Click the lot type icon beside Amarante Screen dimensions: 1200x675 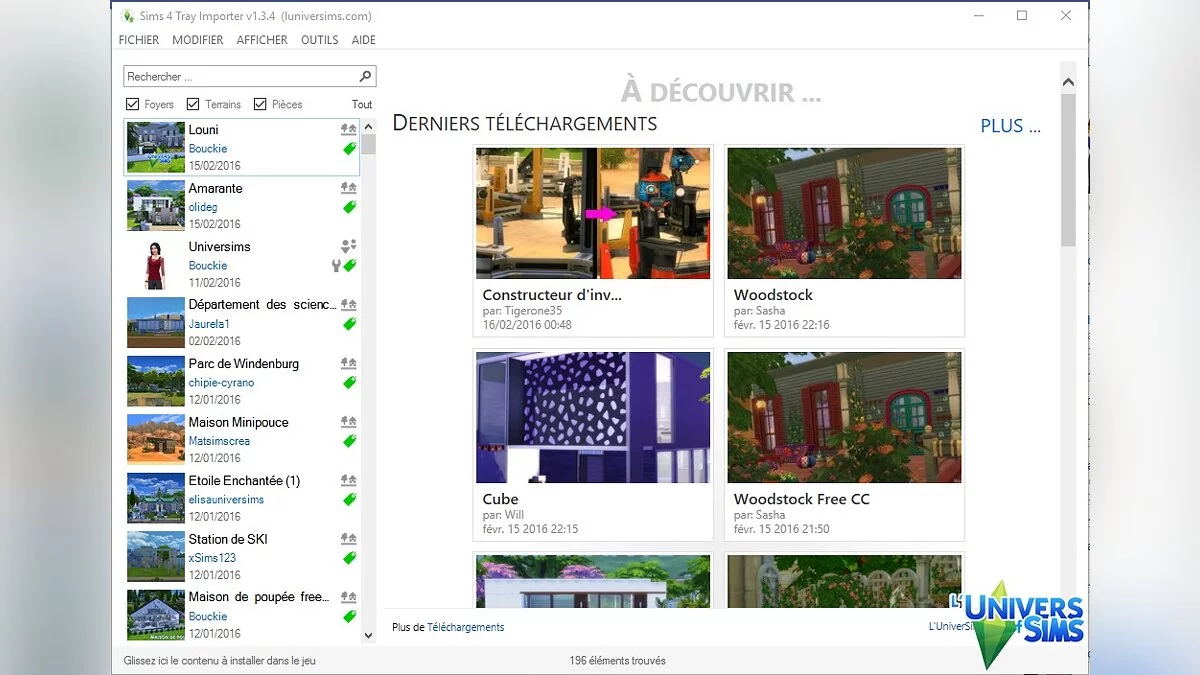[347, 188]
